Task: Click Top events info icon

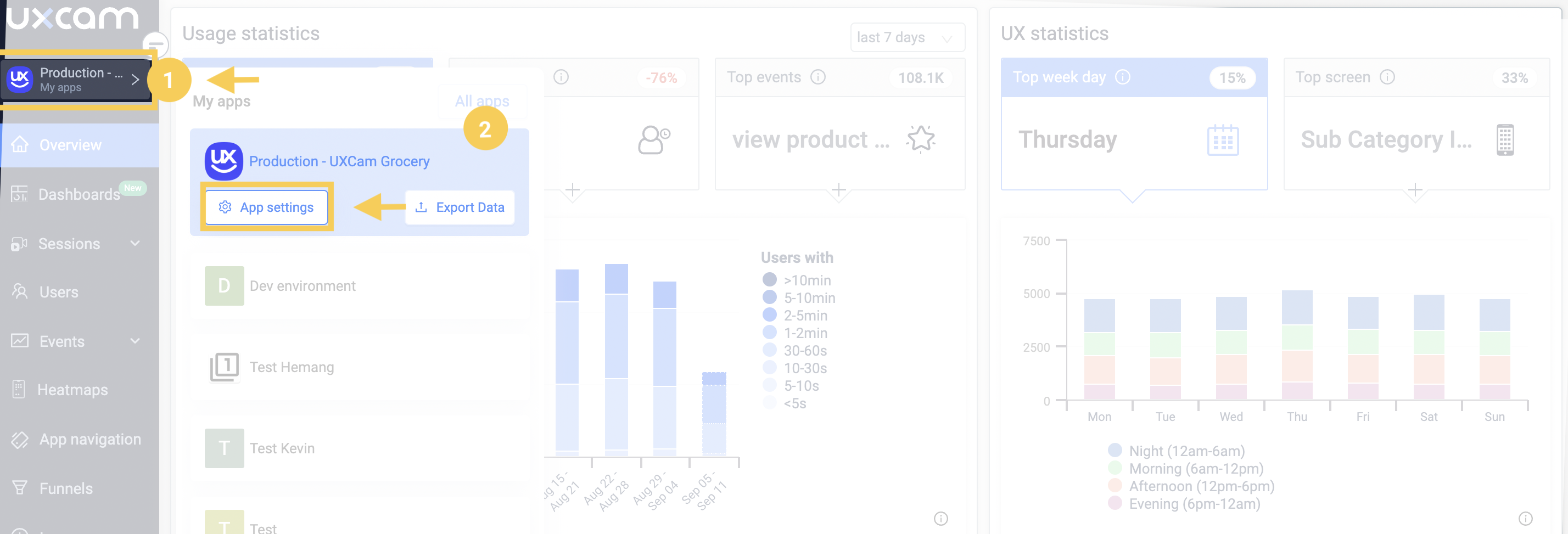Action: [818, 77]
